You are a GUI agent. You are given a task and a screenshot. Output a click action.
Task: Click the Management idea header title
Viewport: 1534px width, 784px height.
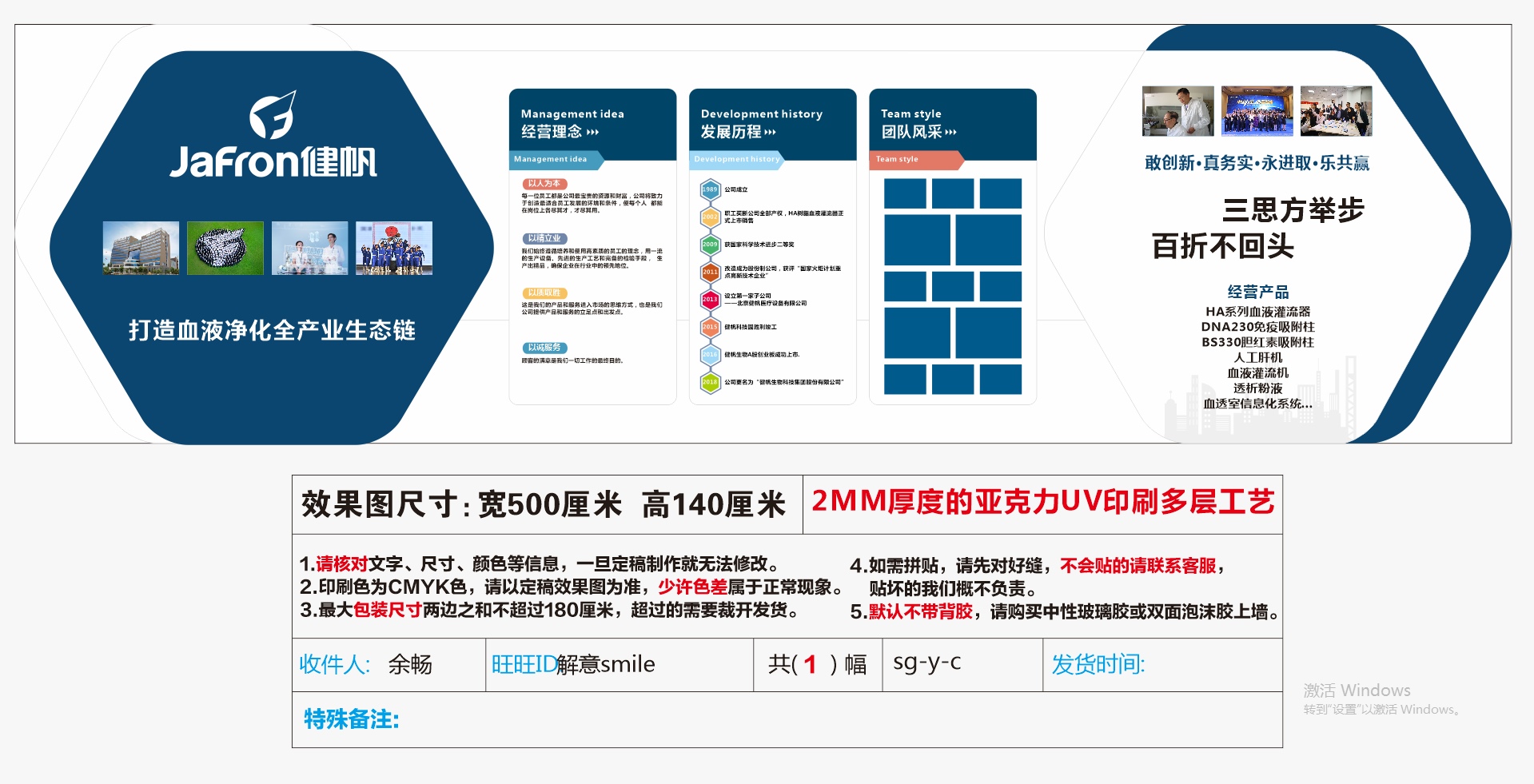(x=572, y=114)
